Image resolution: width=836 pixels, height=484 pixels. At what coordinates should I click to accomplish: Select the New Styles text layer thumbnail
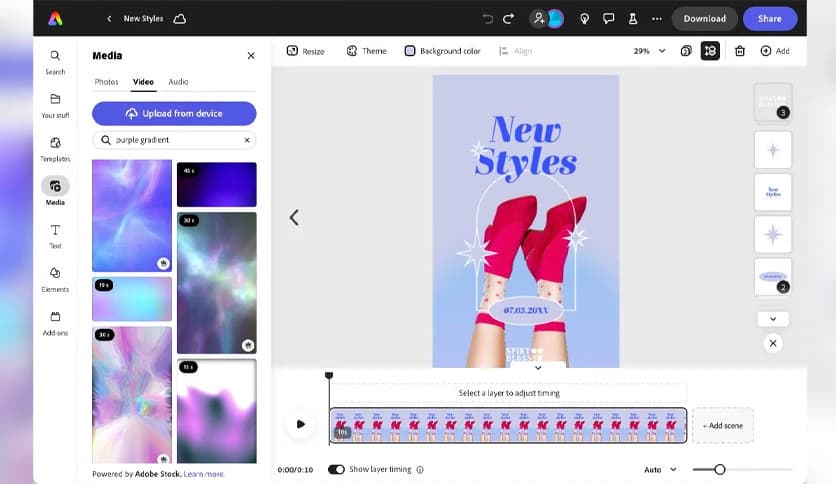click(x=773, y=192)
